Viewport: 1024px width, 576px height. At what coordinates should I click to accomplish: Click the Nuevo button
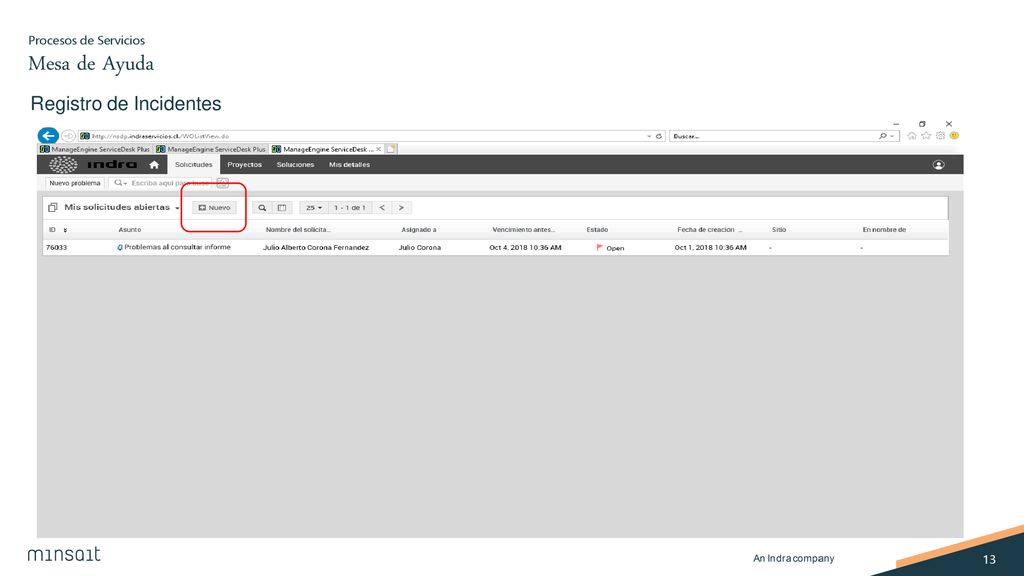click(214, 208)
